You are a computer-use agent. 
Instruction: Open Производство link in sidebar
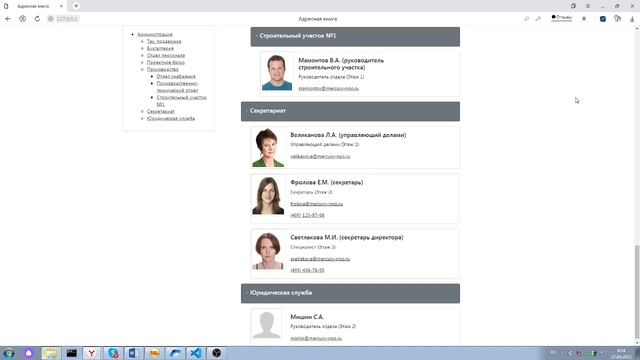[162, 69]
